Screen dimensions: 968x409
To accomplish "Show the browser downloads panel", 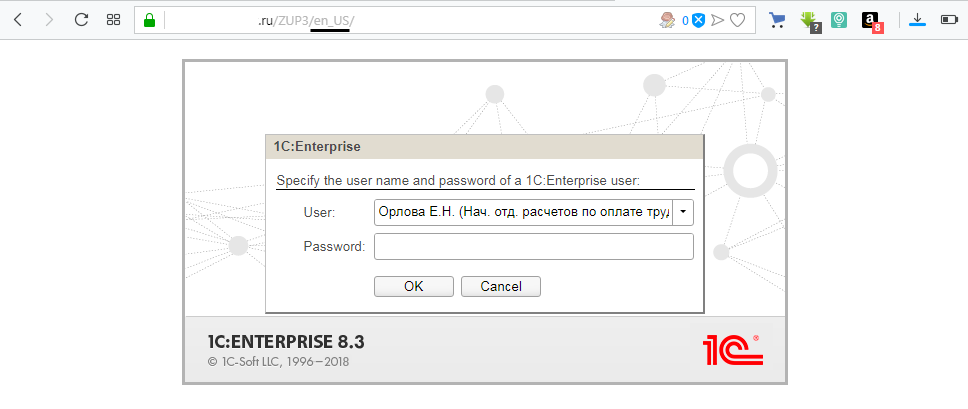I will [917, 20].
